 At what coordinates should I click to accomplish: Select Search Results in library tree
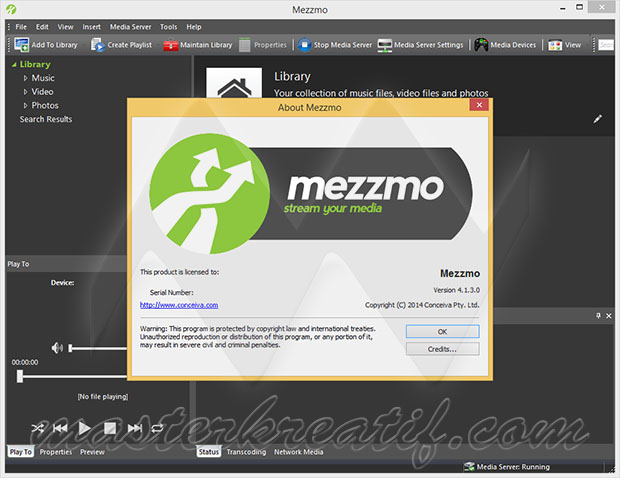pos(46,119)
